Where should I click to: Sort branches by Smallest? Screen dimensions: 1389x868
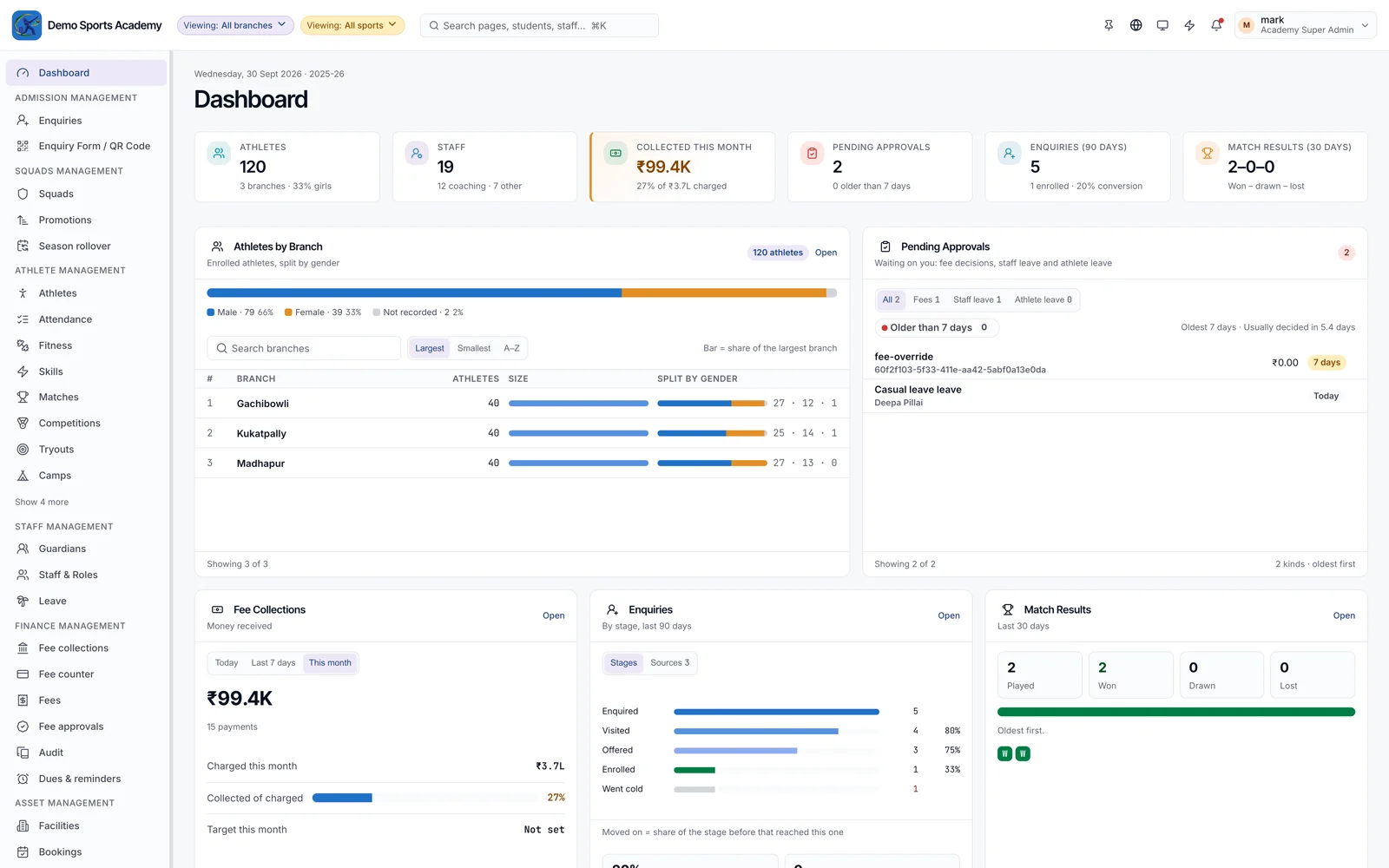474,348
